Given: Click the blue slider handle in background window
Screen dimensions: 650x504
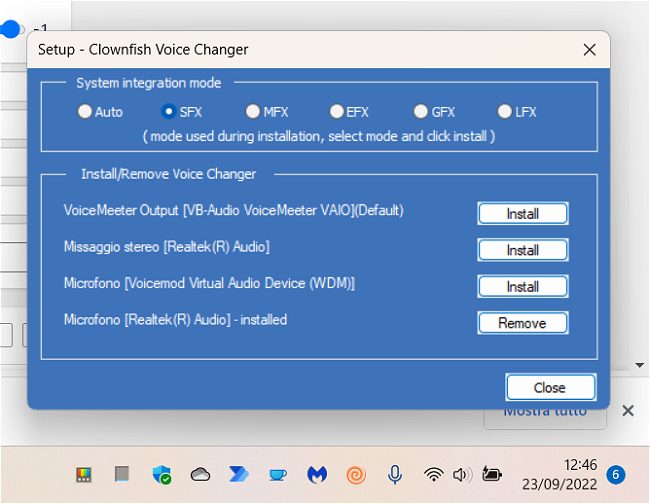Looking at the screenshot, I should (10, 29).
